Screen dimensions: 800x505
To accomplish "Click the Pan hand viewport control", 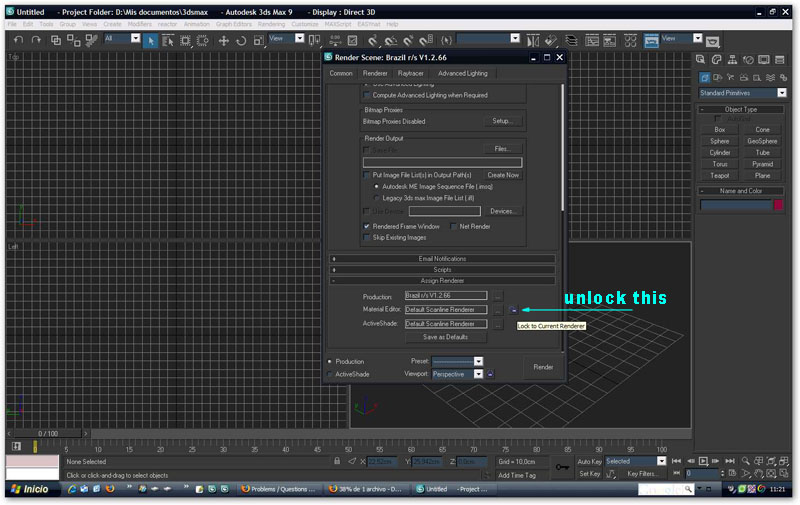I will [759, 474].
